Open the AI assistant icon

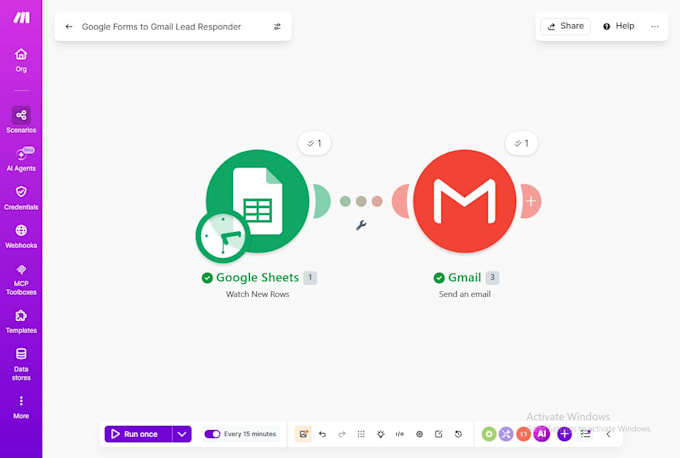pos(542,434)
